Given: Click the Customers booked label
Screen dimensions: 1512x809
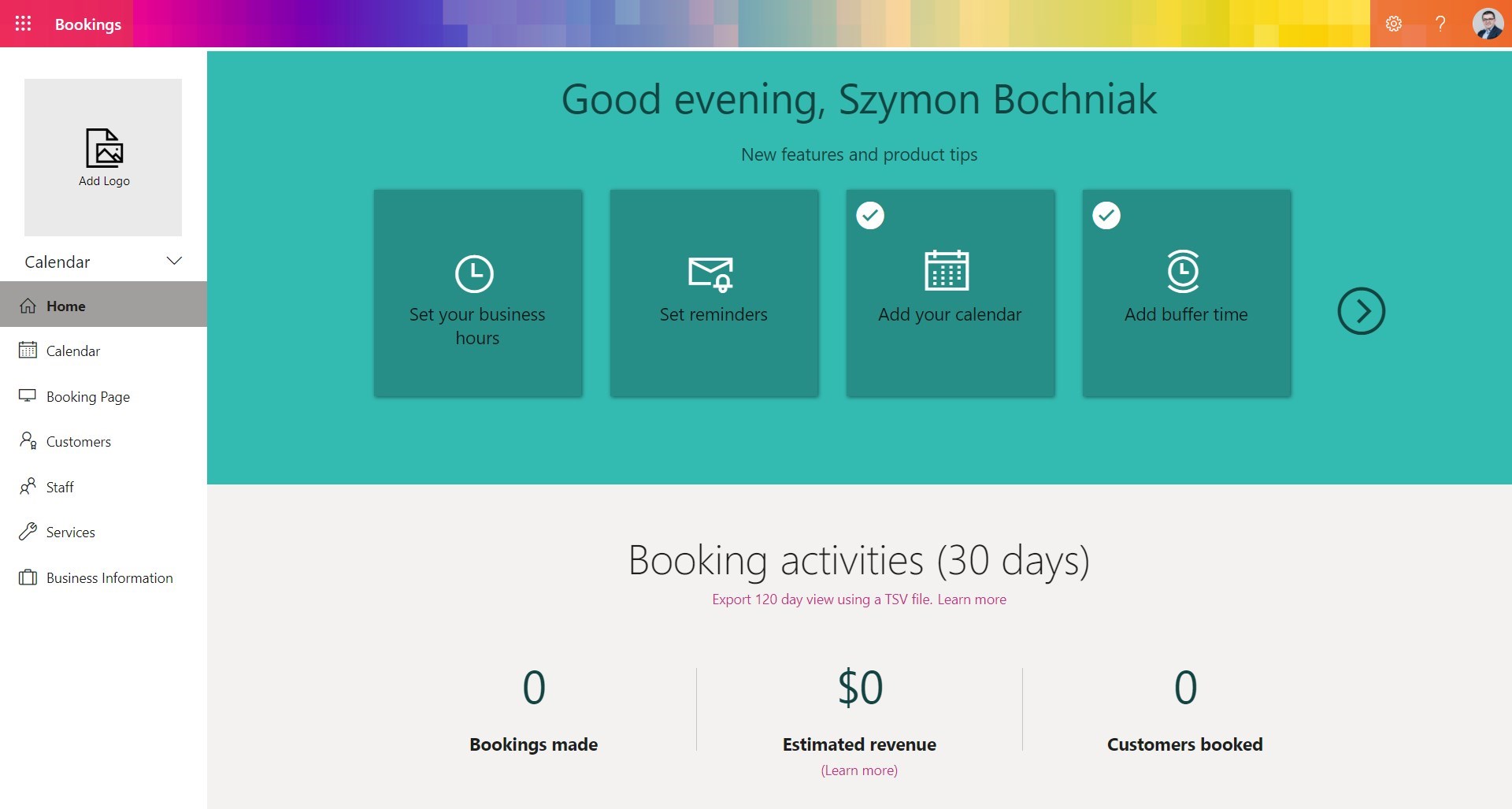Looking at the screenshot, I should (1185, 744).
